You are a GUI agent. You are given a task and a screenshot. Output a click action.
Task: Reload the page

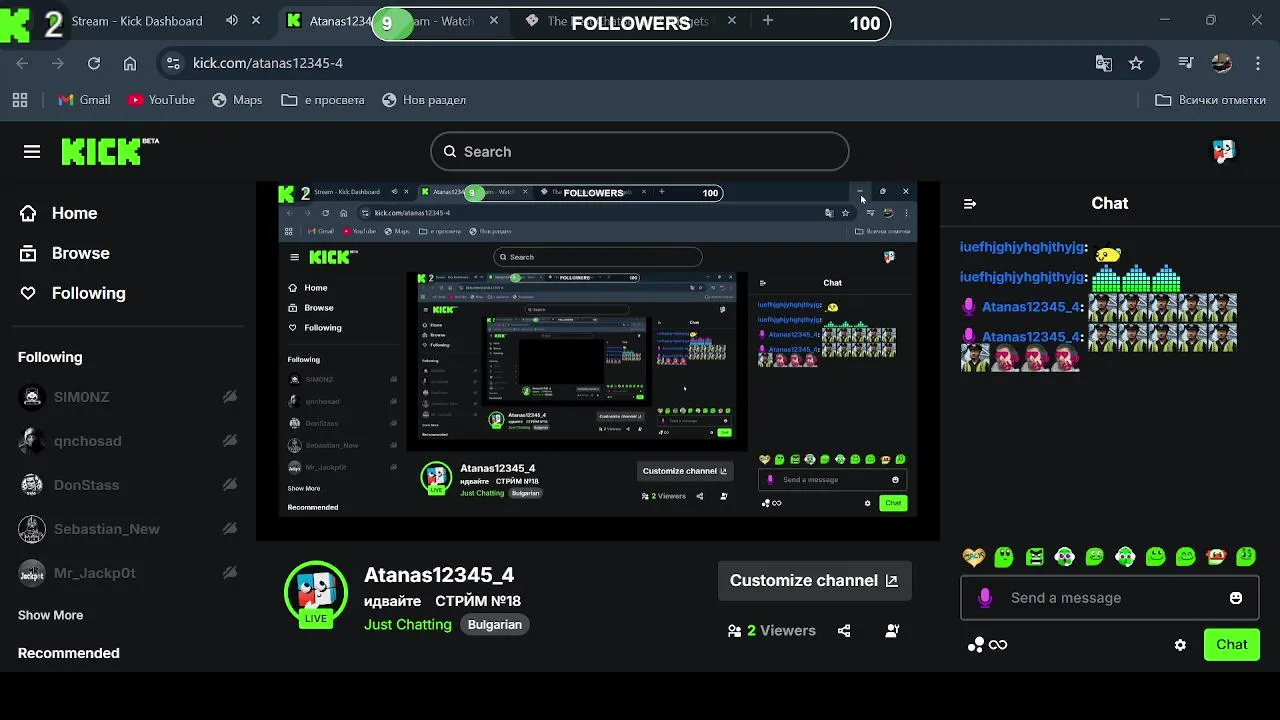(x=94, y=63)
